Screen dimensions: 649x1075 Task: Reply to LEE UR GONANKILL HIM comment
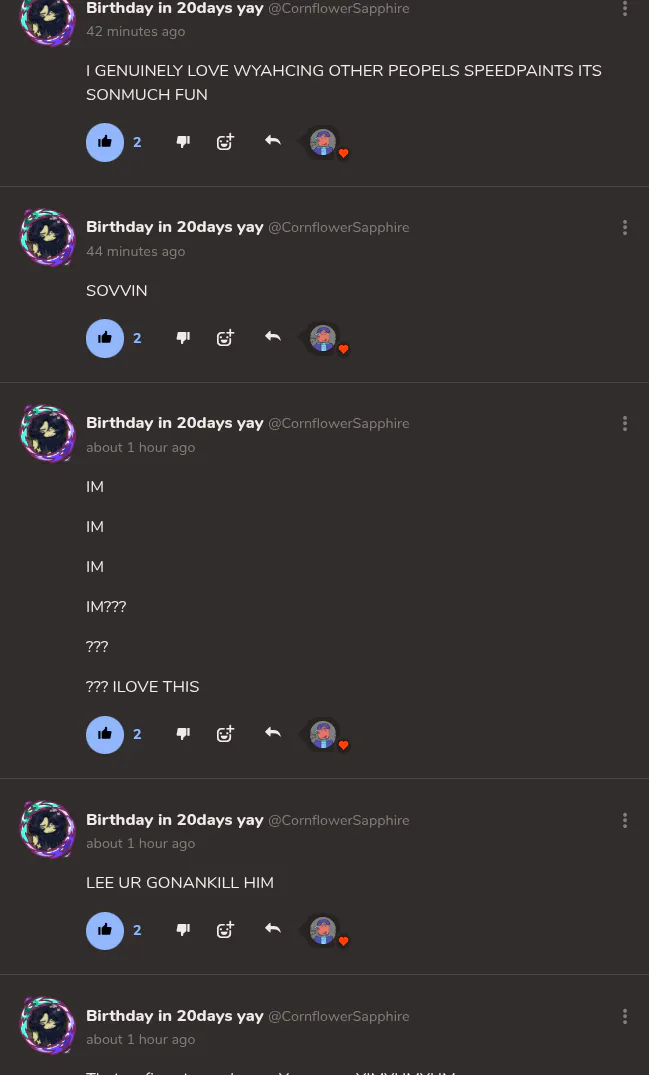[272, 930]
